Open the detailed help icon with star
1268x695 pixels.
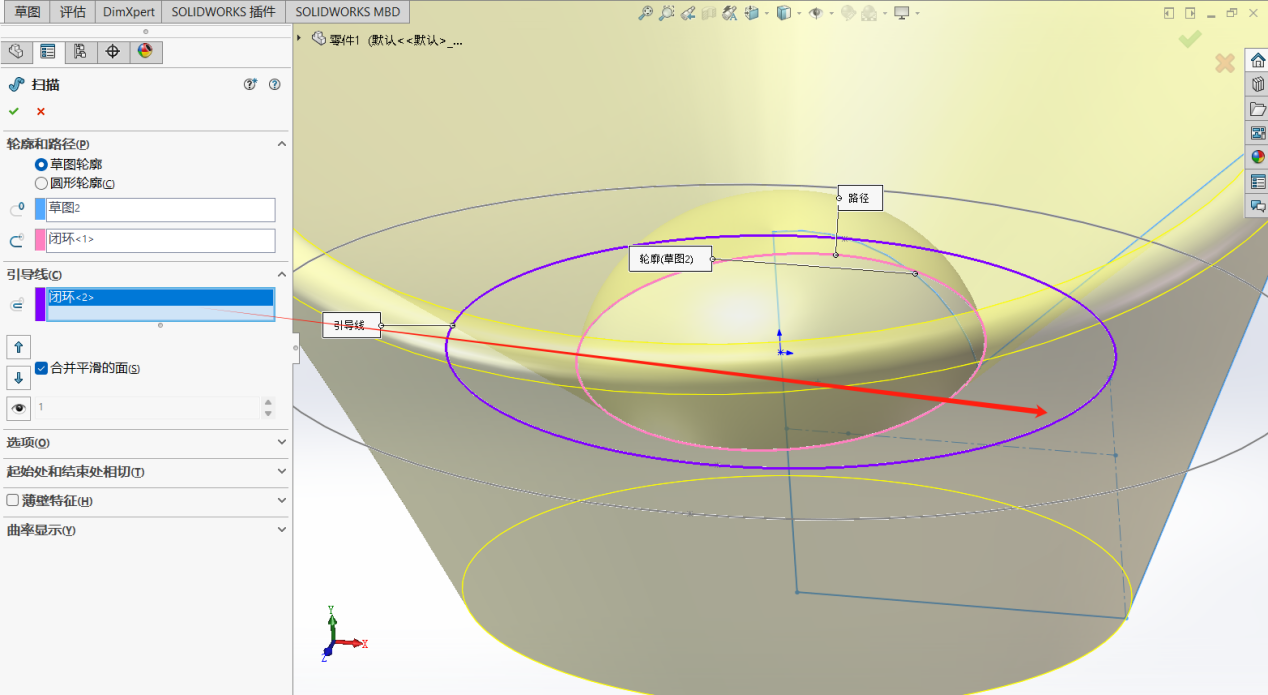(251, 85)
